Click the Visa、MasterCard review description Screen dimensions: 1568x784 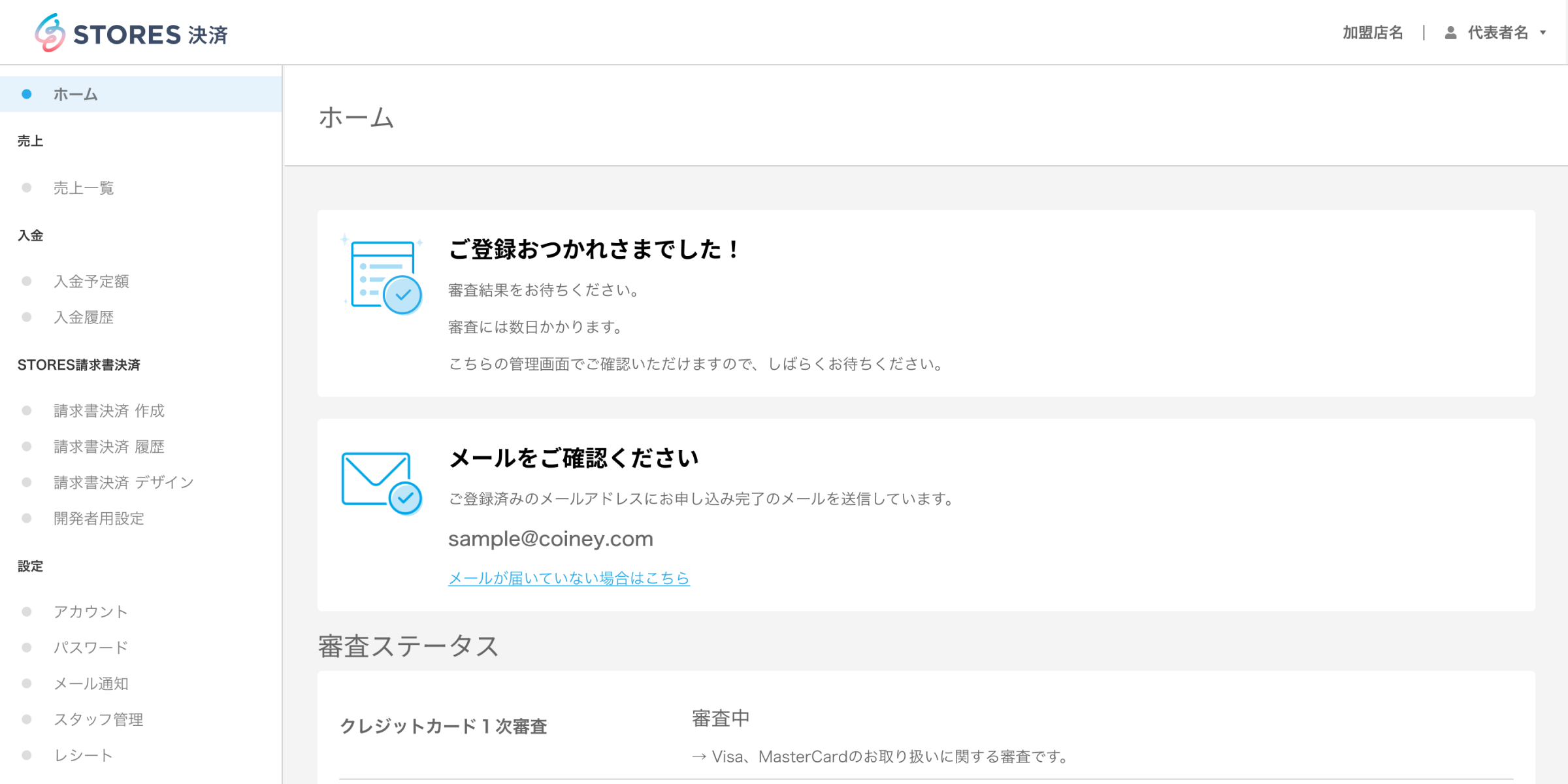tap(881, 757)
